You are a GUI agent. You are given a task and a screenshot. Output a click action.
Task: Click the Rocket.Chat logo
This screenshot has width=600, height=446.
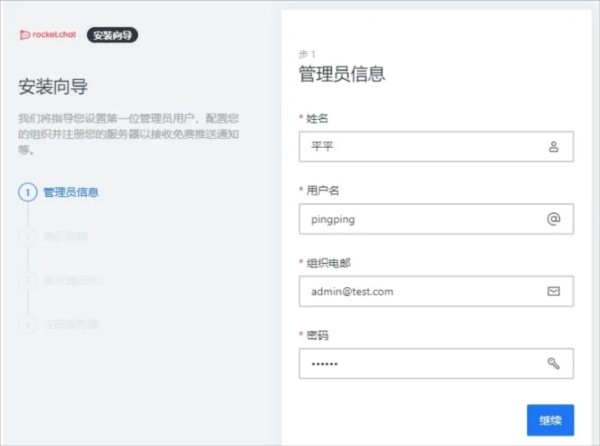click(49, 35)
